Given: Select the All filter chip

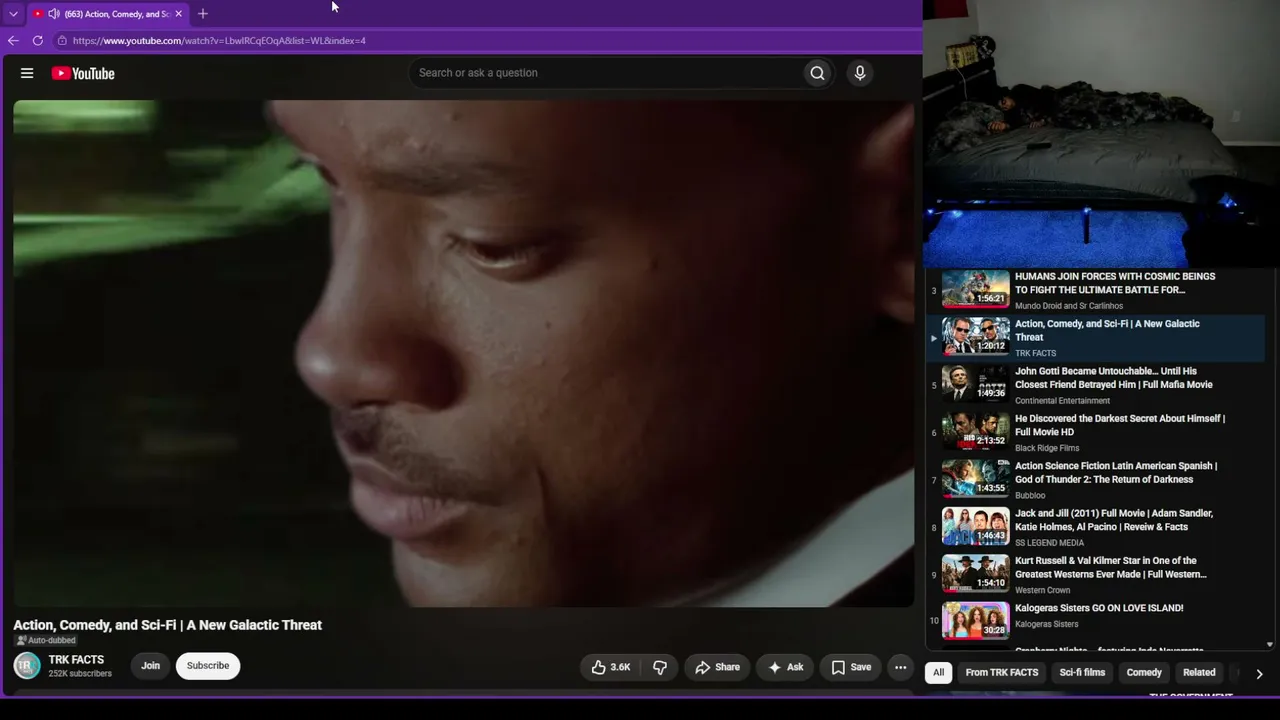Looking at the screenshot, I should [x=938, y=673].
